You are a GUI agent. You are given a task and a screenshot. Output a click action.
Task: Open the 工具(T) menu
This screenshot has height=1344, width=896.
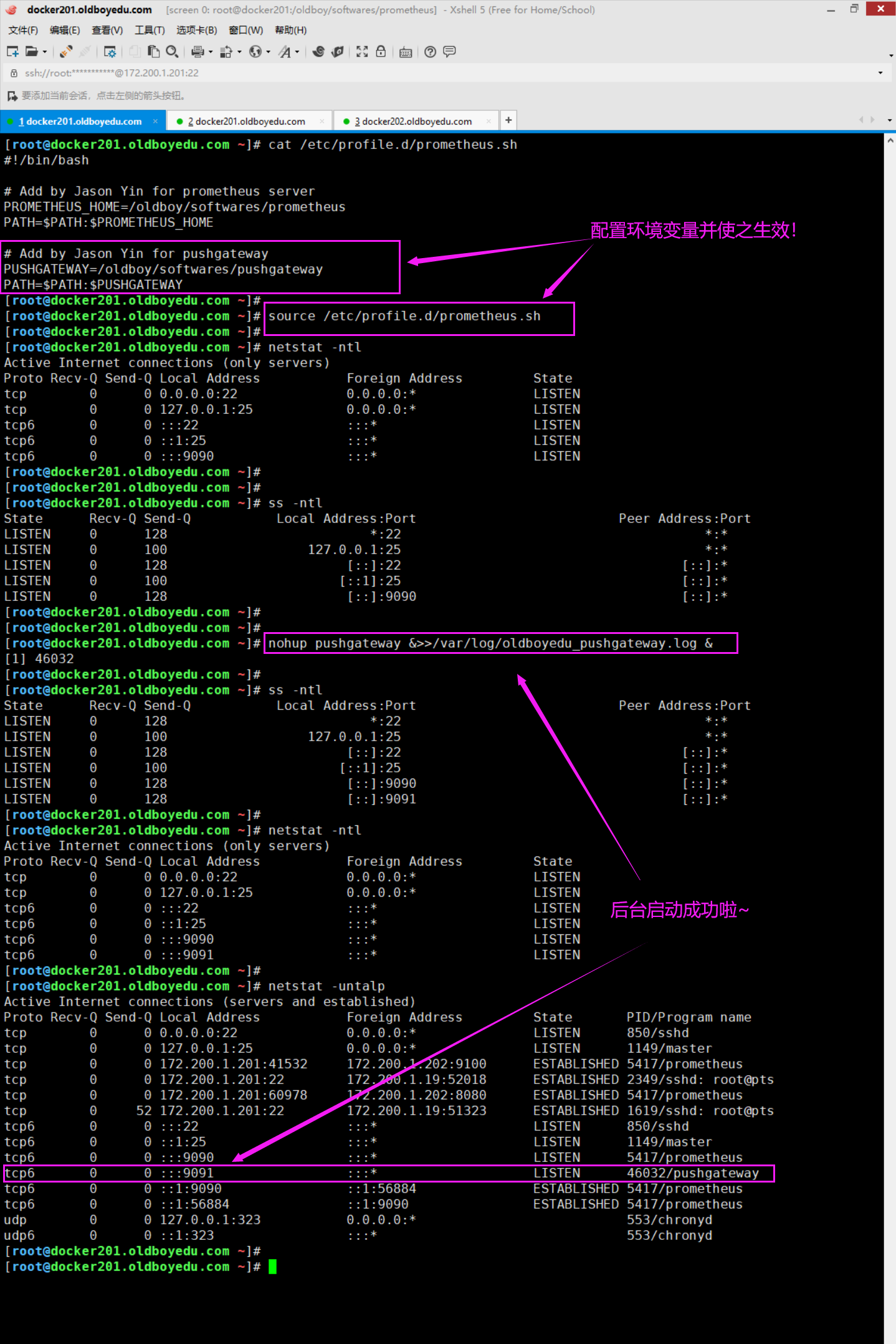[x=150, y=30]
